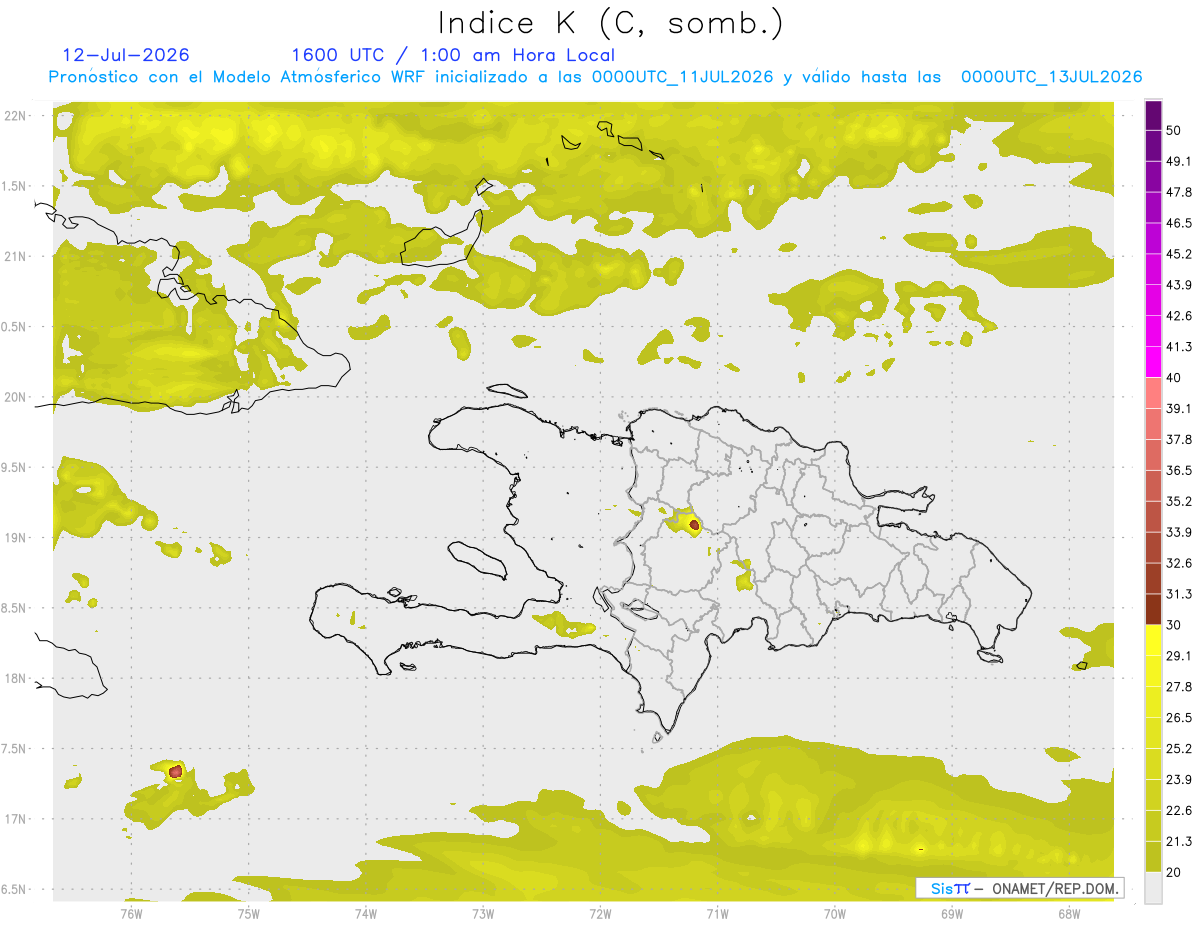This screenshot has width=1200, height=927.
Task: Pick the magenta swatch between 40 and 41.3
Action: [1153, 362]
